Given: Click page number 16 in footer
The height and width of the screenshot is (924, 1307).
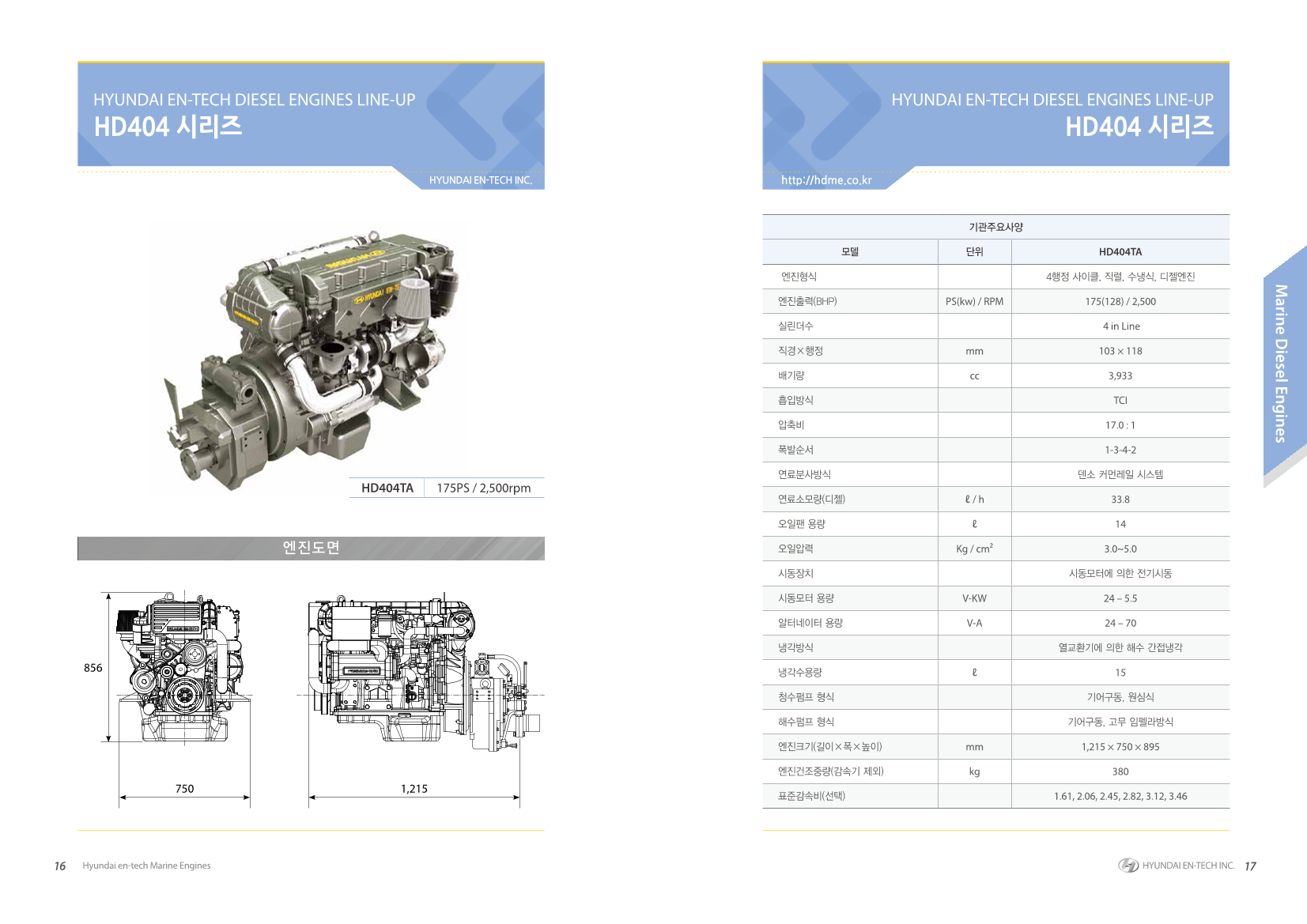Looking at the screenshot, I should click(60, 866).
